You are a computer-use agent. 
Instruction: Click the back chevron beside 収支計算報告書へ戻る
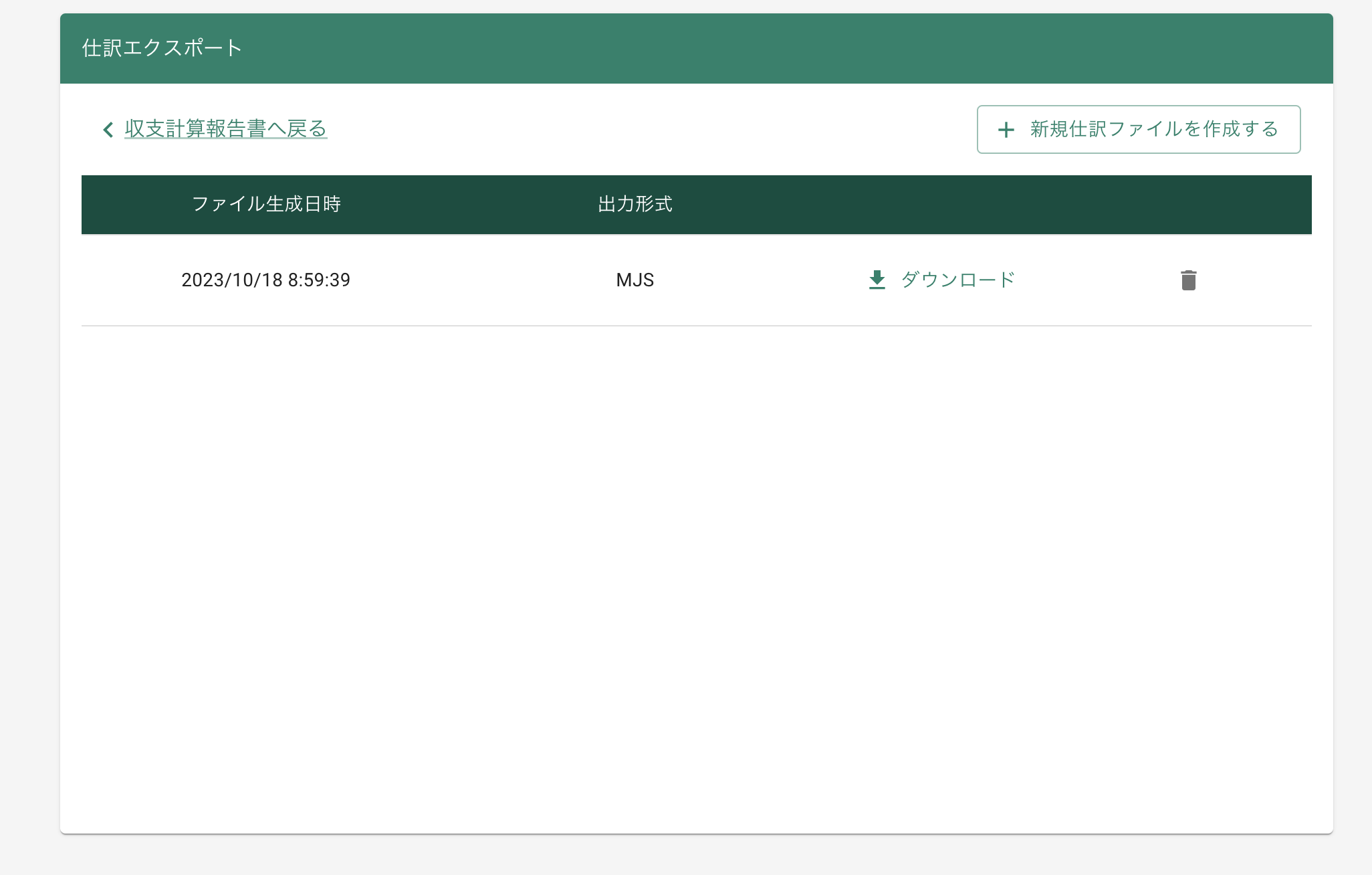[108, 129]
